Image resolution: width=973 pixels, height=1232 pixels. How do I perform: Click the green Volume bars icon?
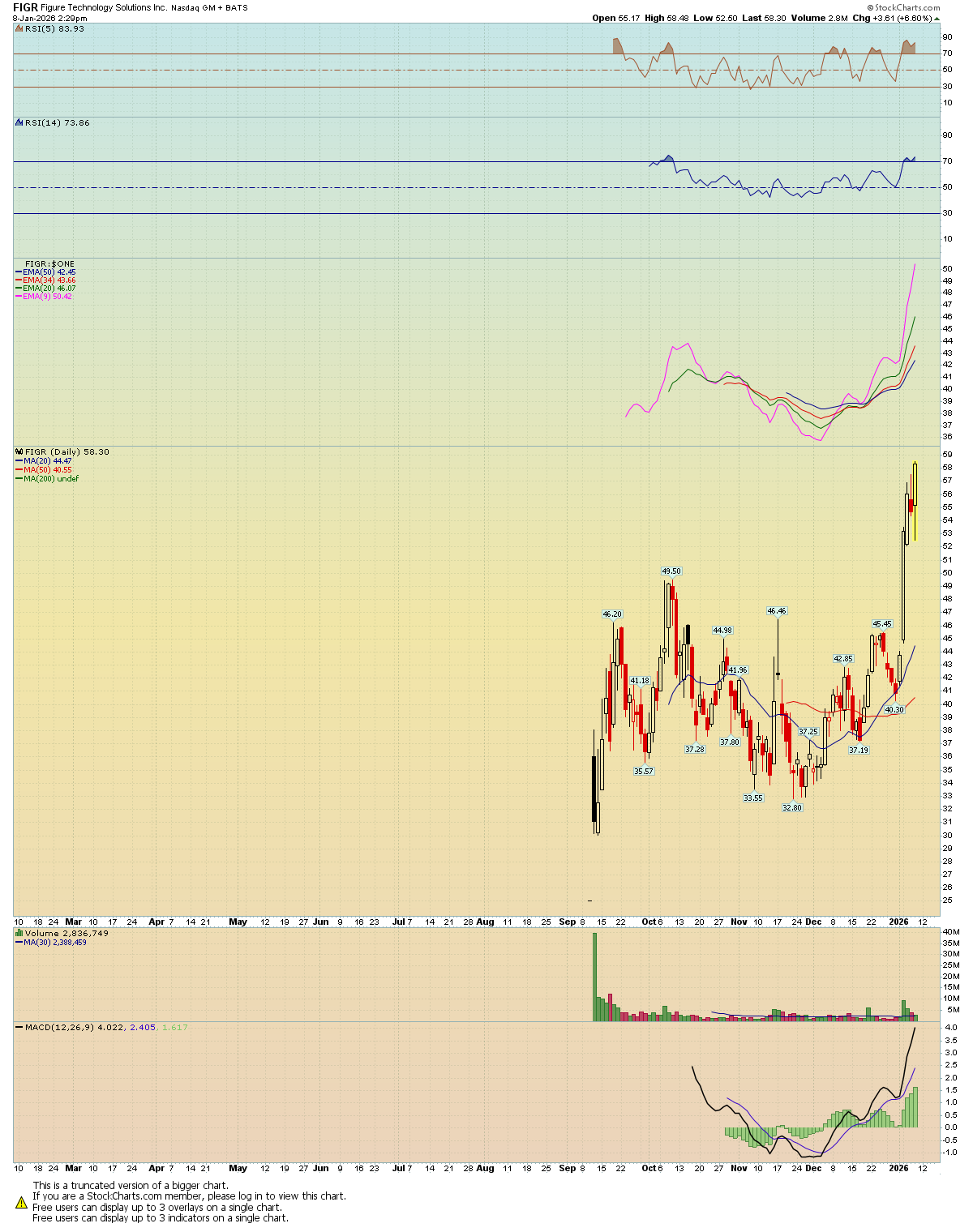19,934
